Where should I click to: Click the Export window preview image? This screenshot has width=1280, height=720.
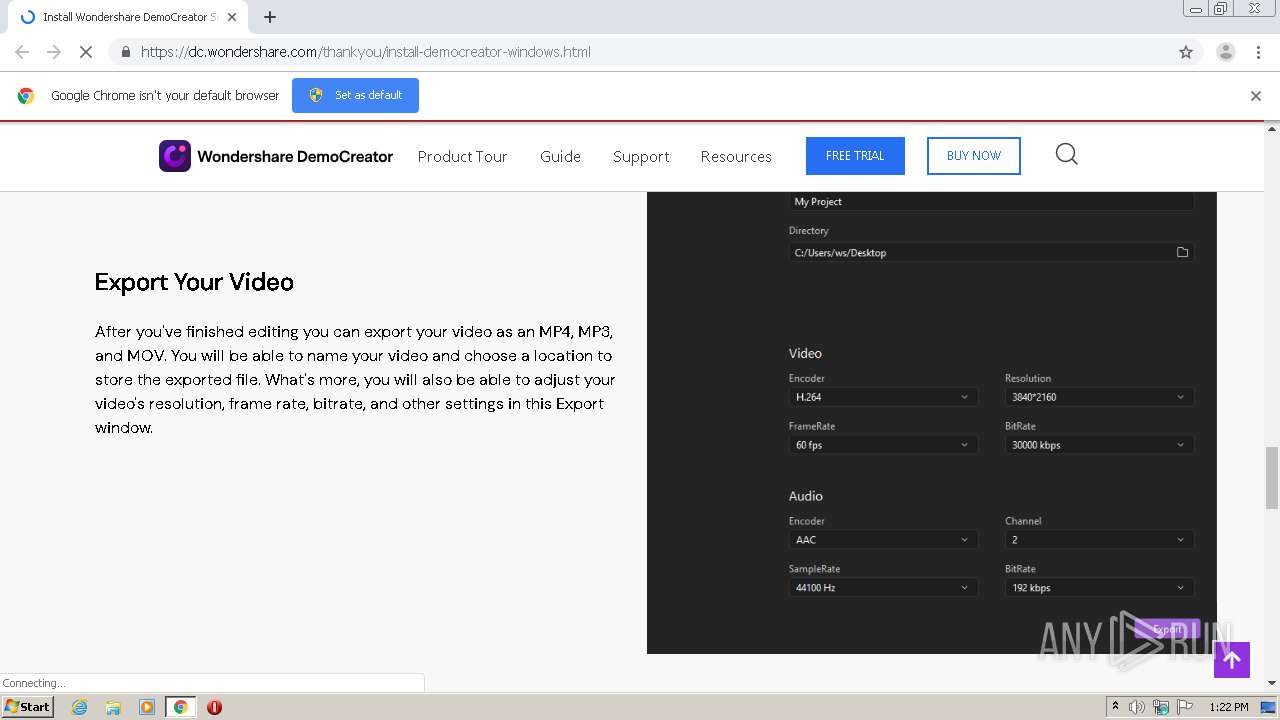pos(932,422)
